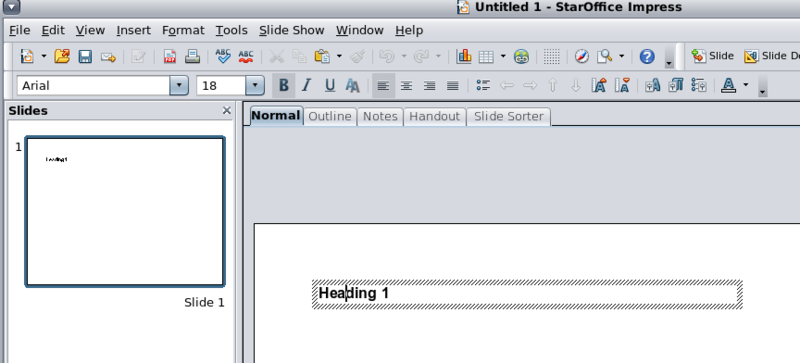Justify the text
Screen dimensions: 800x363
point(453,86)
